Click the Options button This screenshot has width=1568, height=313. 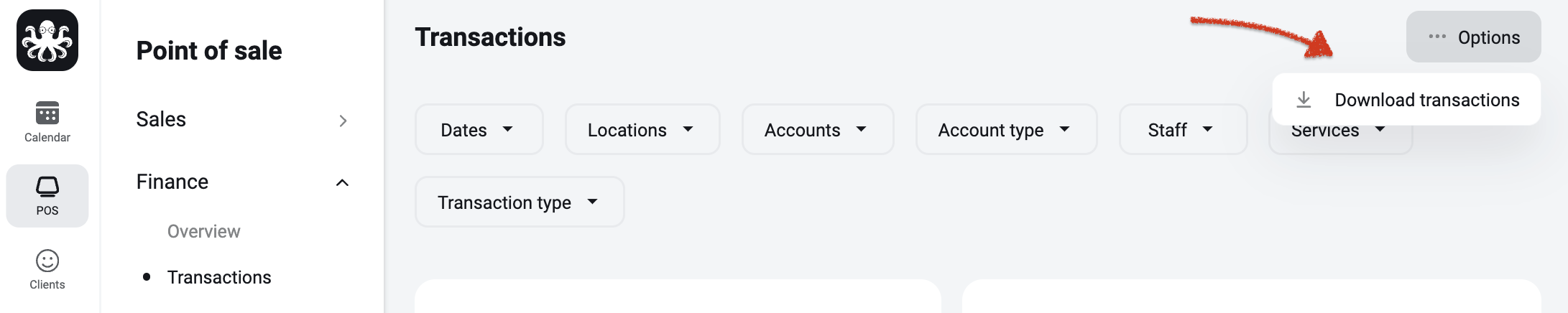click(1473, 37)
